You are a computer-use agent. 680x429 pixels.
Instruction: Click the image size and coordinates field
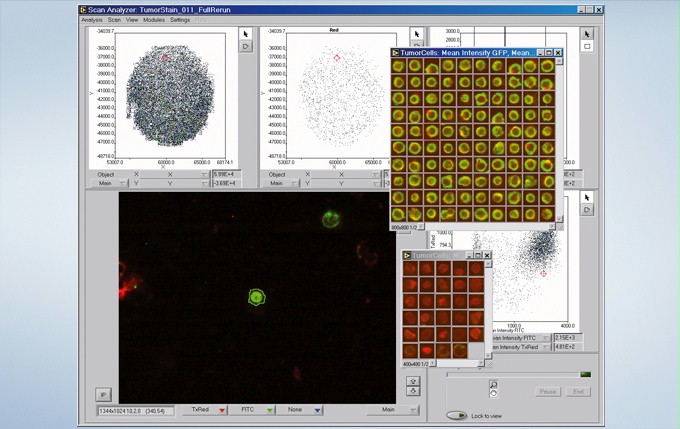point(136,411)
